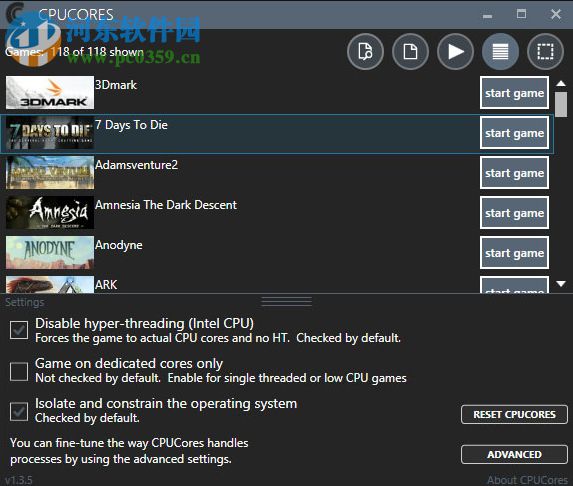Click the game list scrollbar thumb
This screenshot has height=486, width=573.
(x=561, y=105)
